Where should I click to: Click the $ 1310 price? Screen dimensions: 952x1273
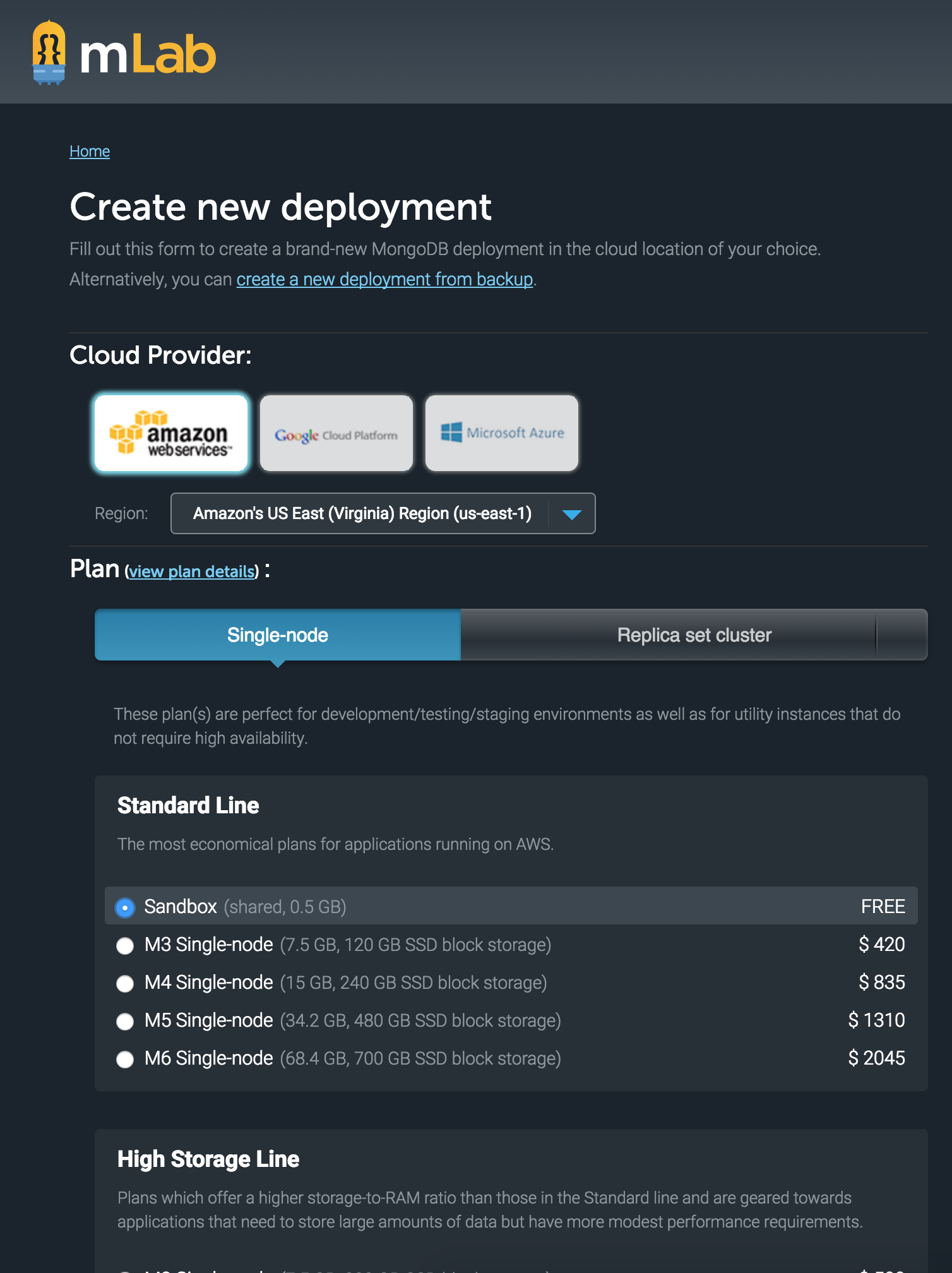tap(877, 1020)
